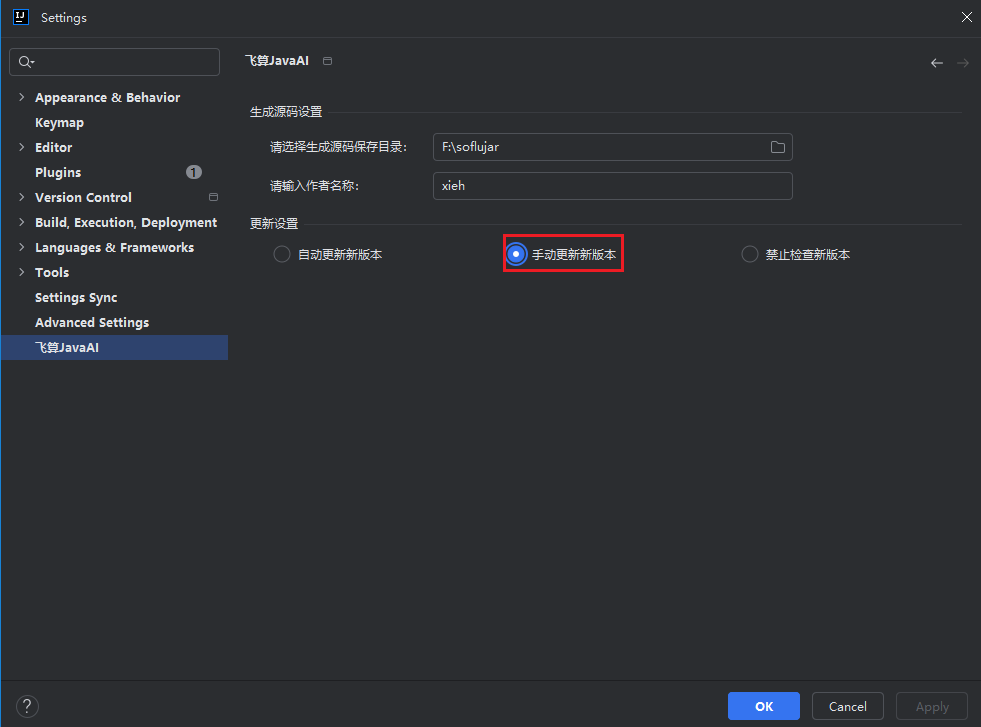Click the IntelliJ IDEA logo in title bar
The width and height of the screenshot is (981, 727).
pyautogui.click(x=21, y=17)
